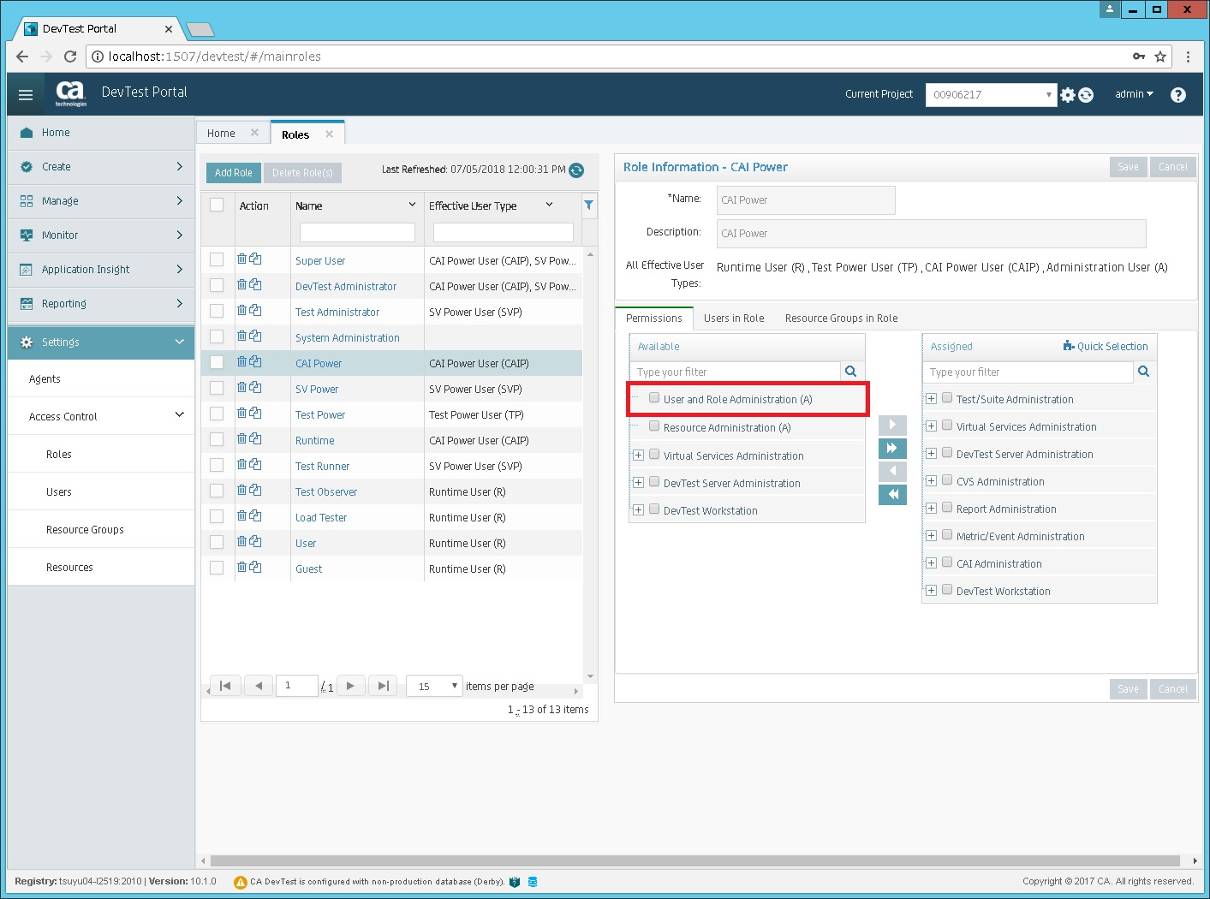Viewport: 1210px width, 899px height.
Task: Toggle the select-all checkbox in table header
Action: [217, 205]
